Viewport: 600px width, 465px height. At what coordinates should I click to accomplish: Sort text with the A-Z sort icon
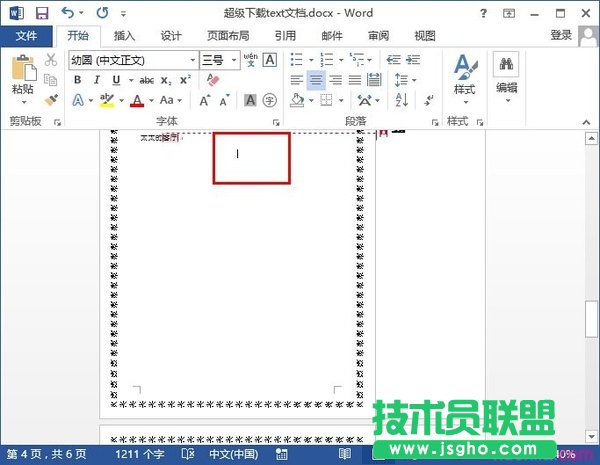pos(401,100)
